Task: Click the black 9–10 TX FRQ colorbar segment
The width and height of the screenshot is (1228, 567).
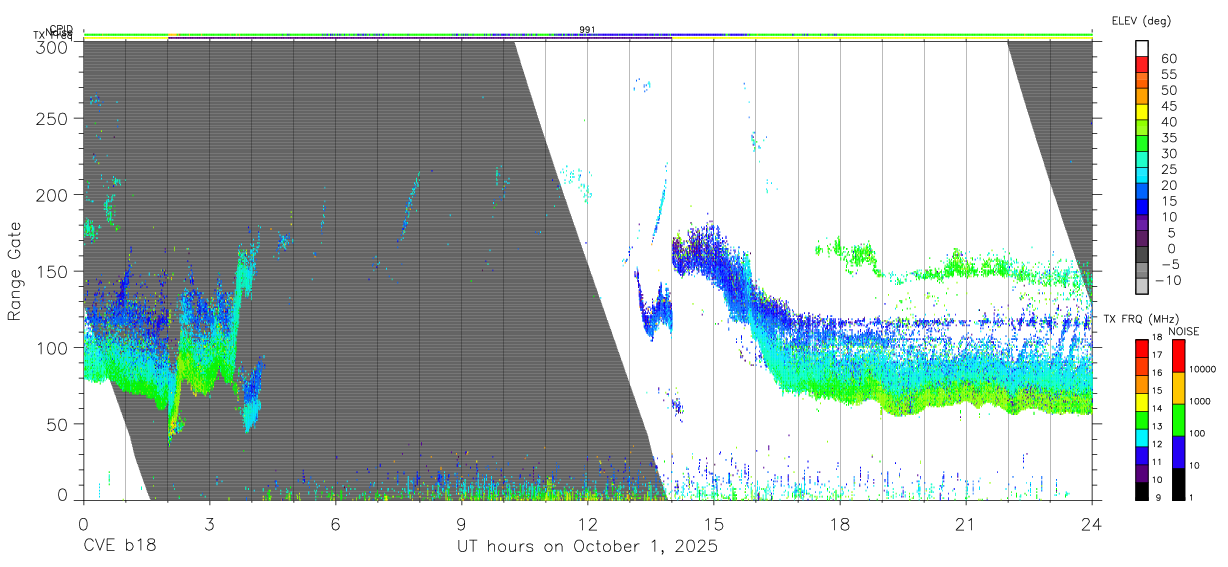Action: [1141, 489]
